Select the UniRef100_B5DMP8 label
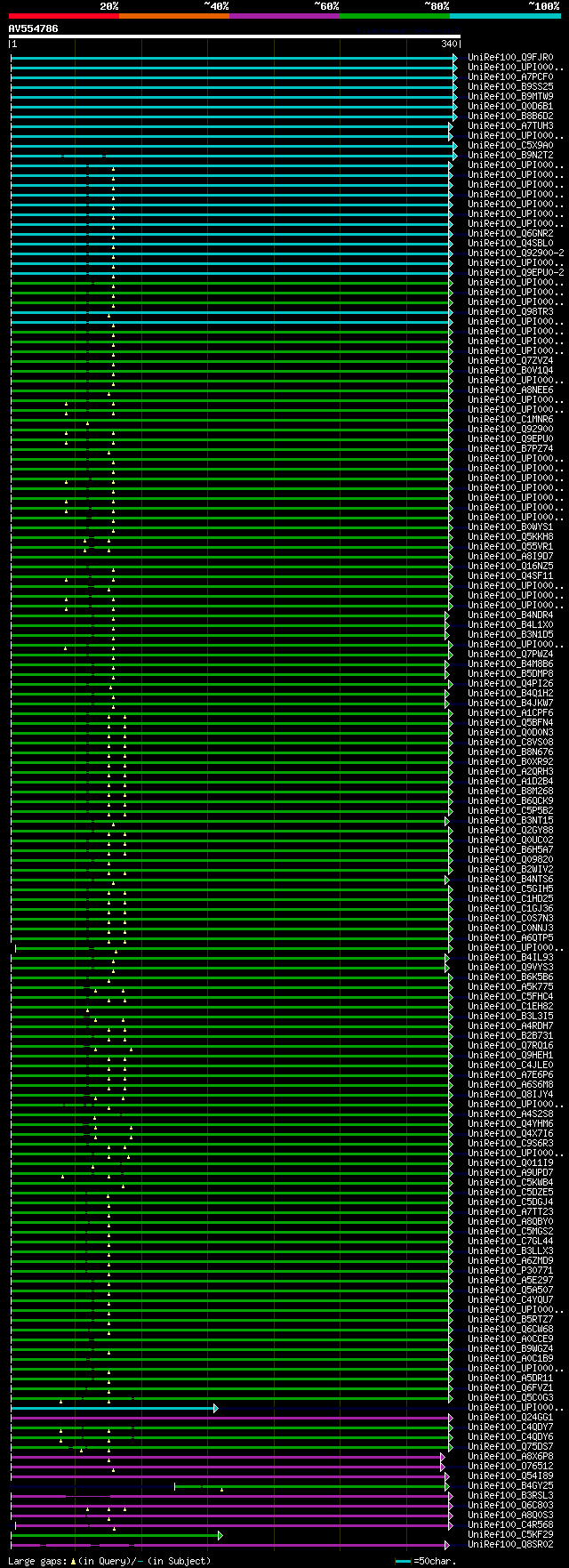569x1568 pixels. tap(510, 674)
